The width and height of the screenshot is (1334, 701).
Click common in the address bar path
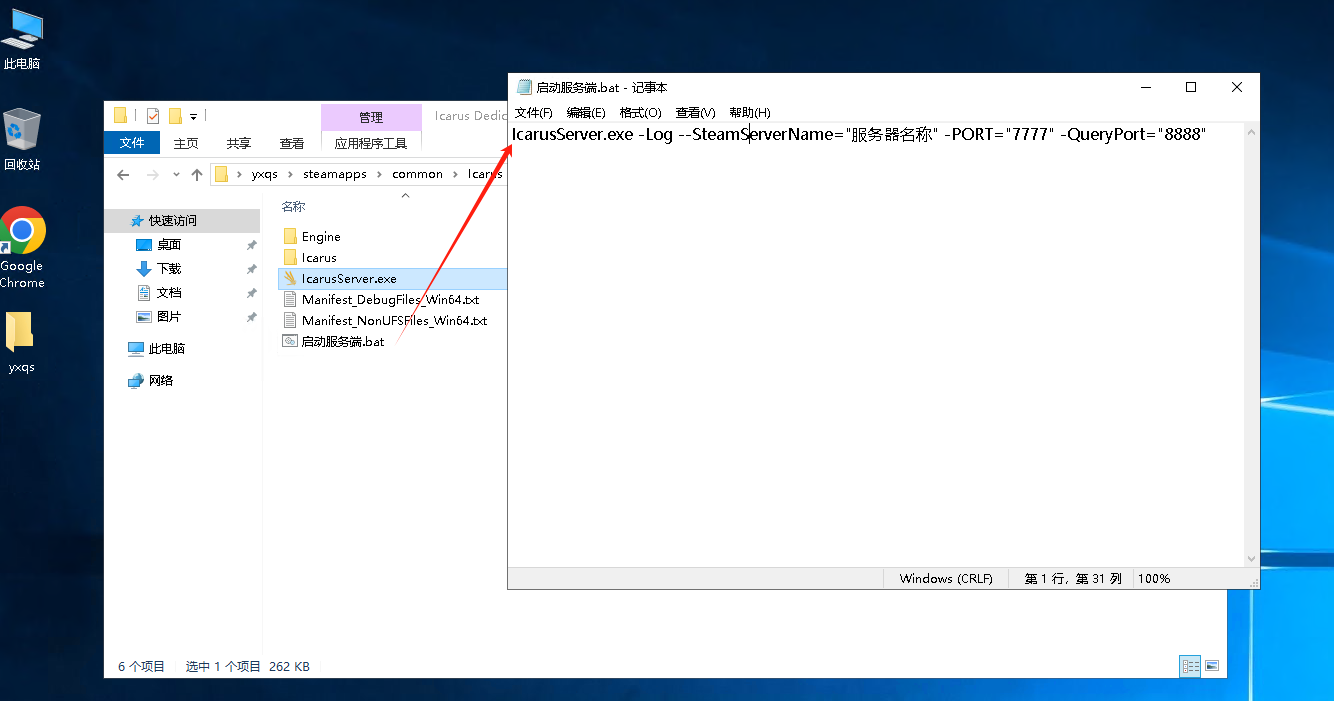point(417,174)
